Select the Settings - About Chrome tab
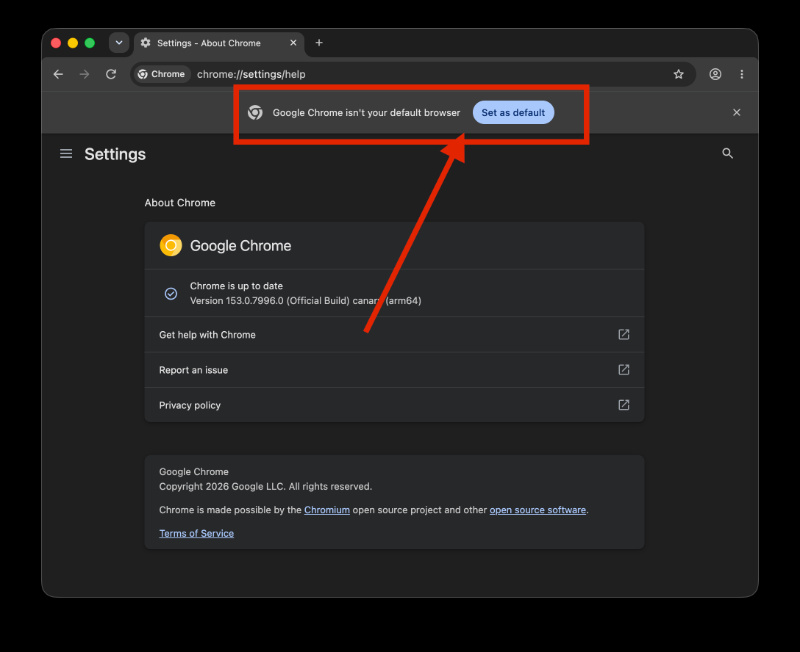Image resolution: width=800 pixels, height=652 pixels. [219, 43]
